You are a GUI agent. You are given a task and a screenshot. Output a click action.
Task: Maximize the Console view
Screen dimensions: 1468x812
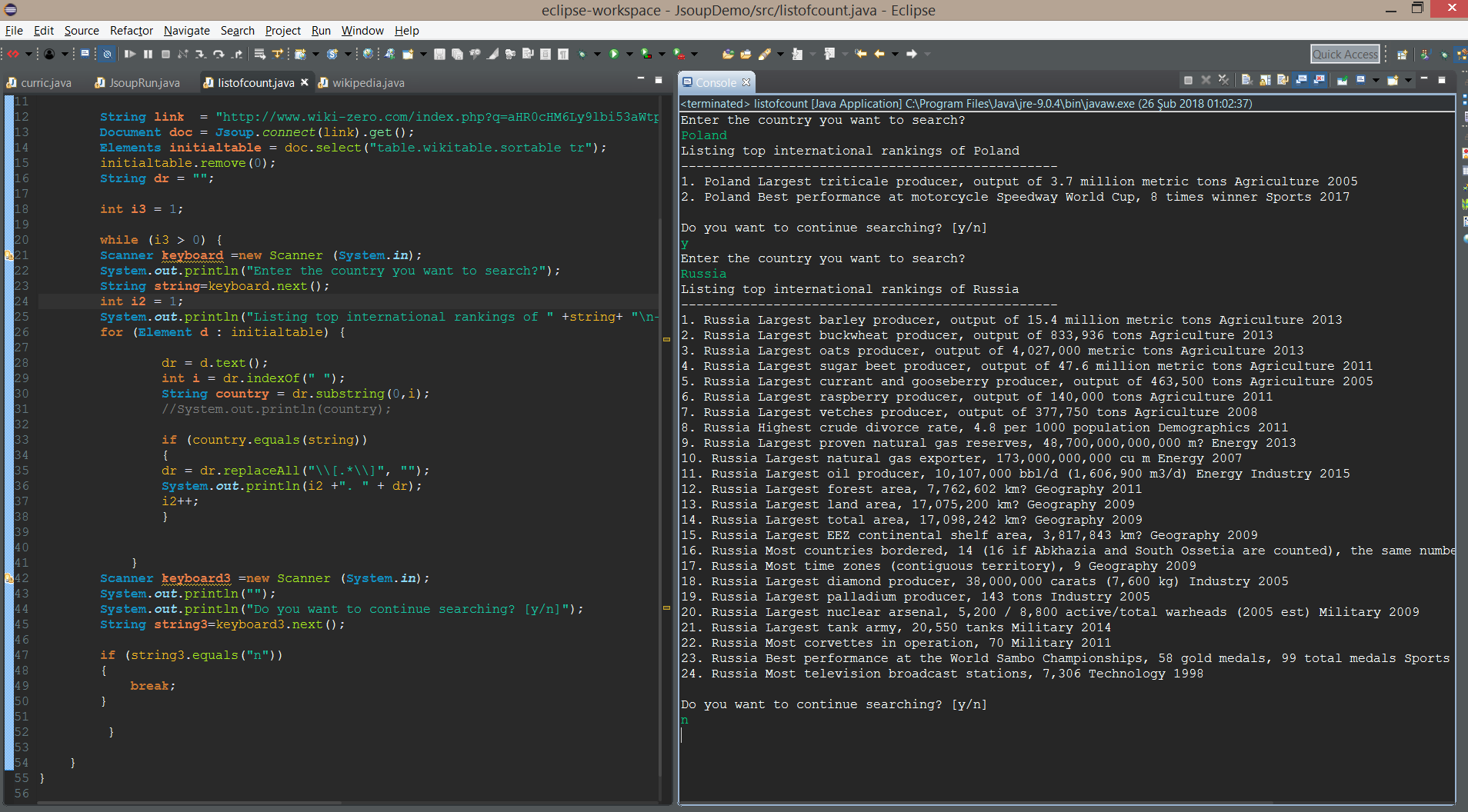1442,80
